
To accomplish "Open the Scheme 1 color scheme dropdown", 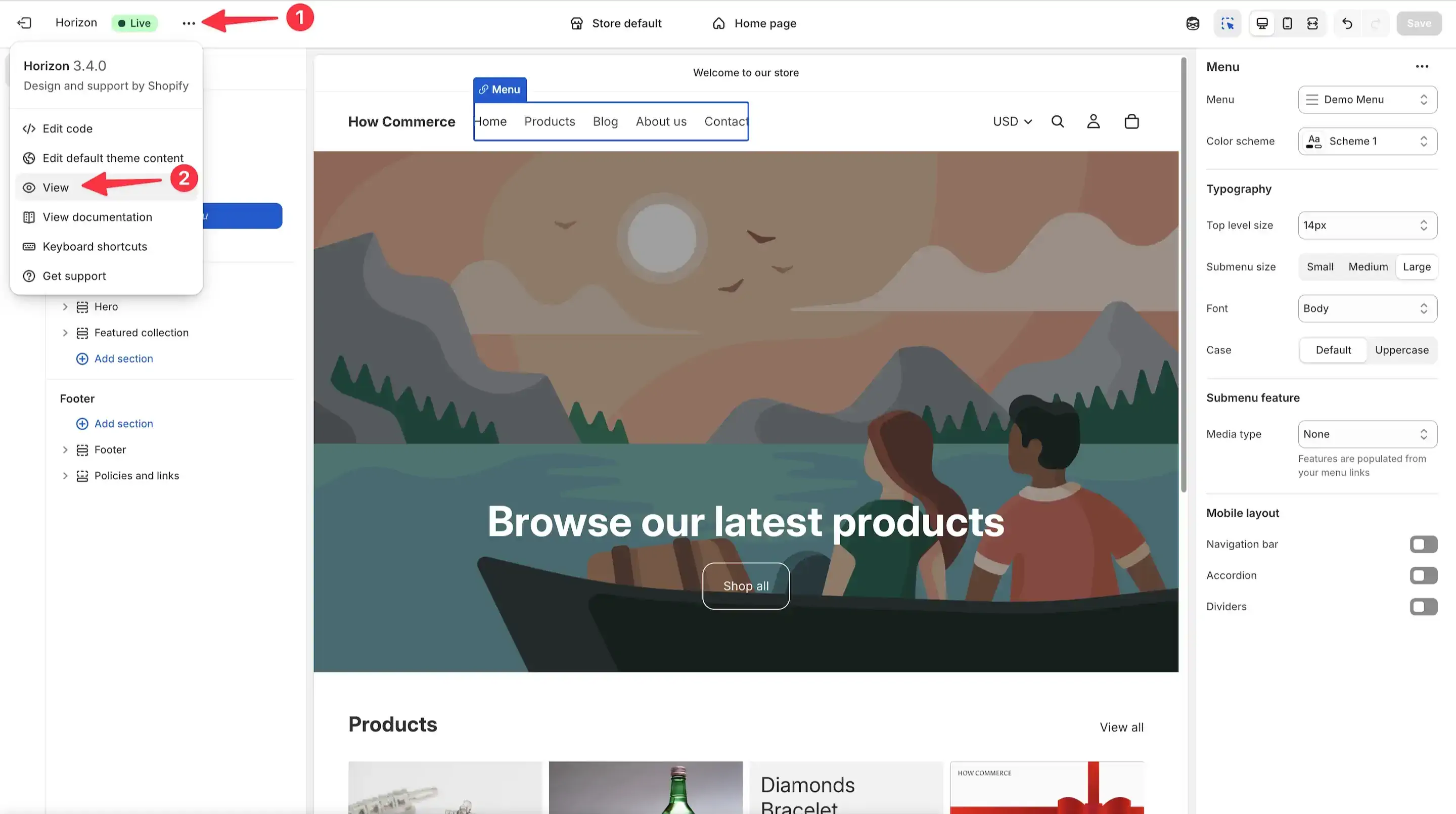I will click(1367, 142).
